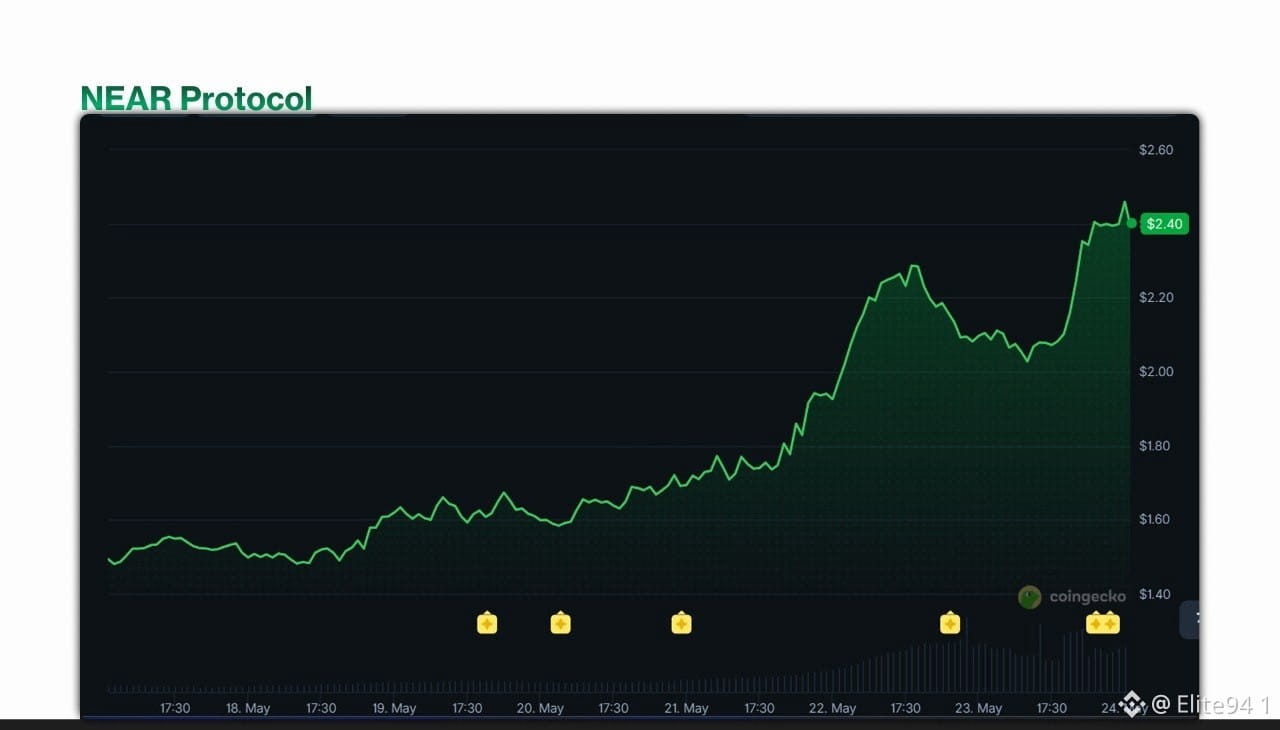This screenshot has height=730, width=1280.
Task: Click the 18. May date label
Action: pyautogui.click(x=248, y=708)
